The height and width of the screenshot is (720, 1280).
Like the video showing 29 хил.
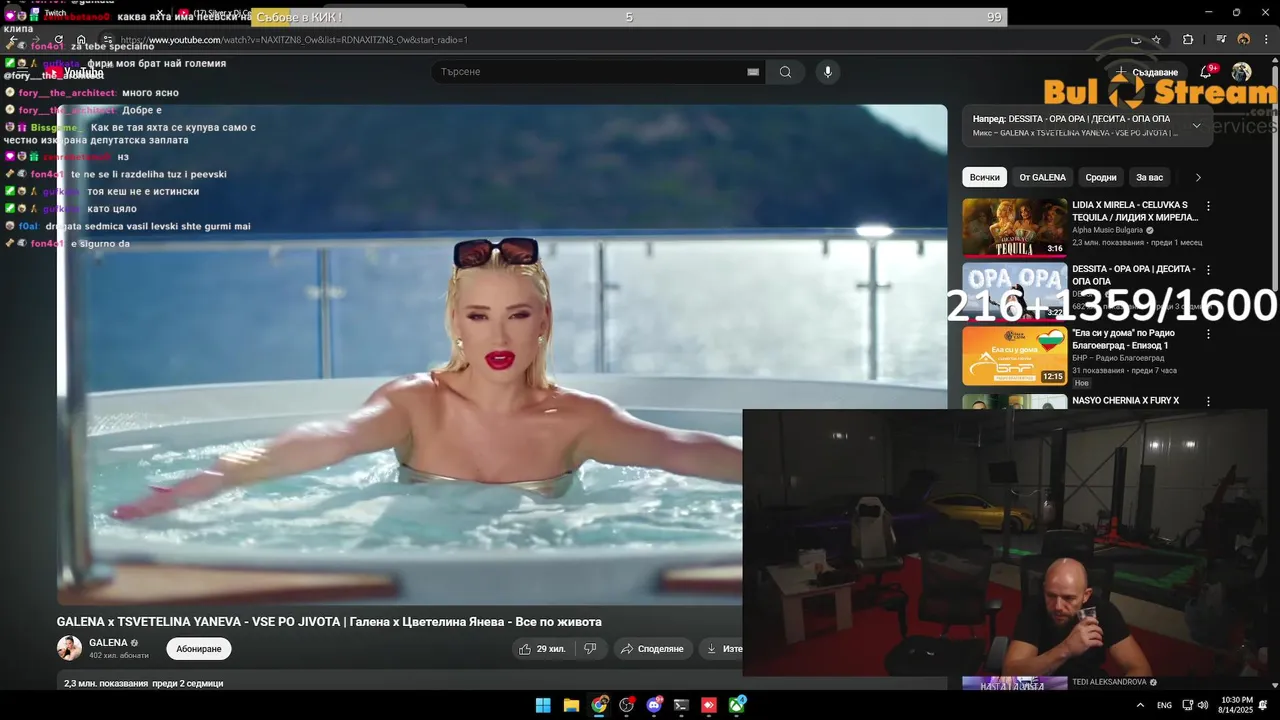tap(541, 649)
